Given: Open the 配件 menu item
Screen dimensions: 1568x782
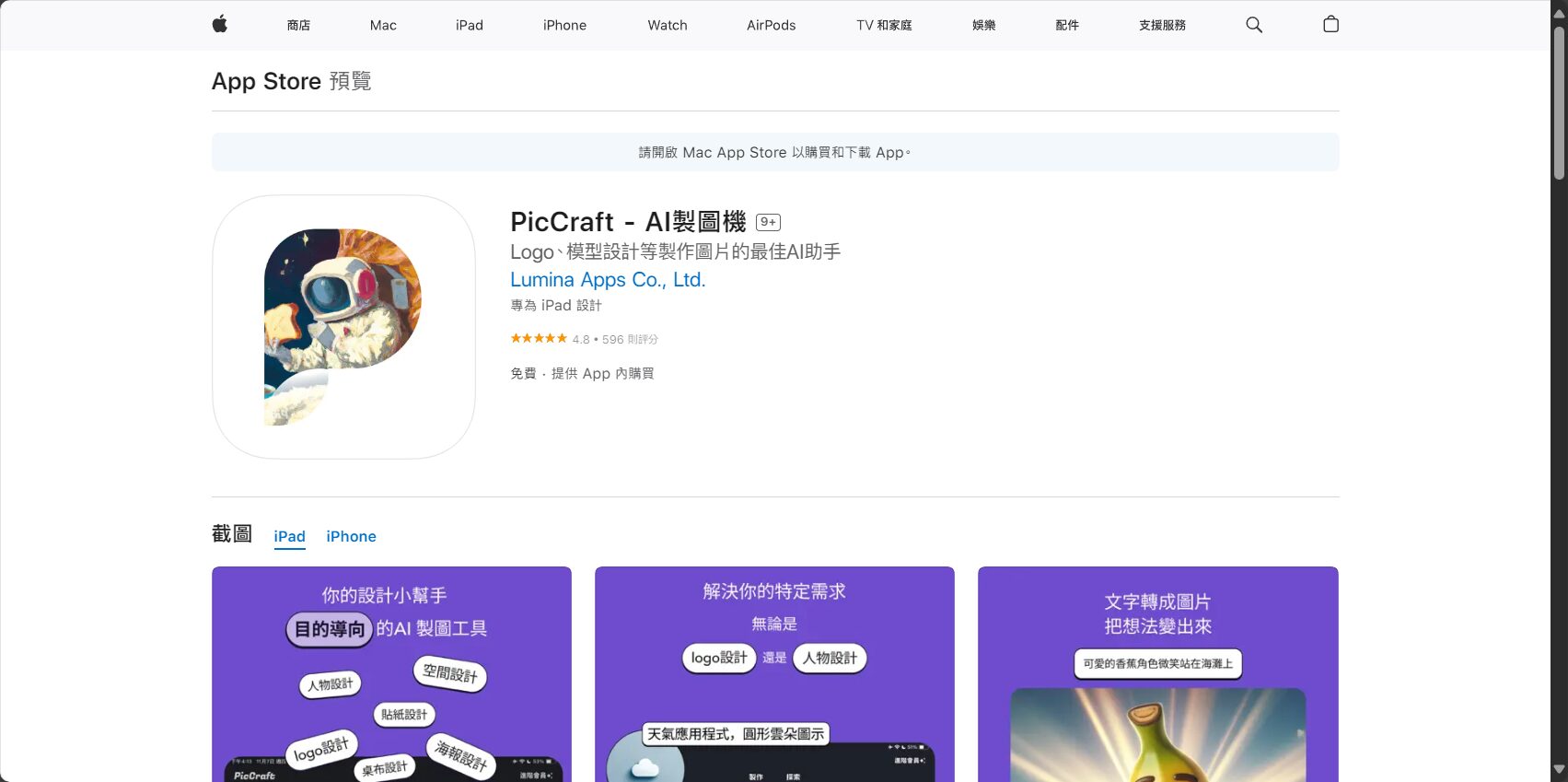Looking at the screenshot, I should 1066,25.
